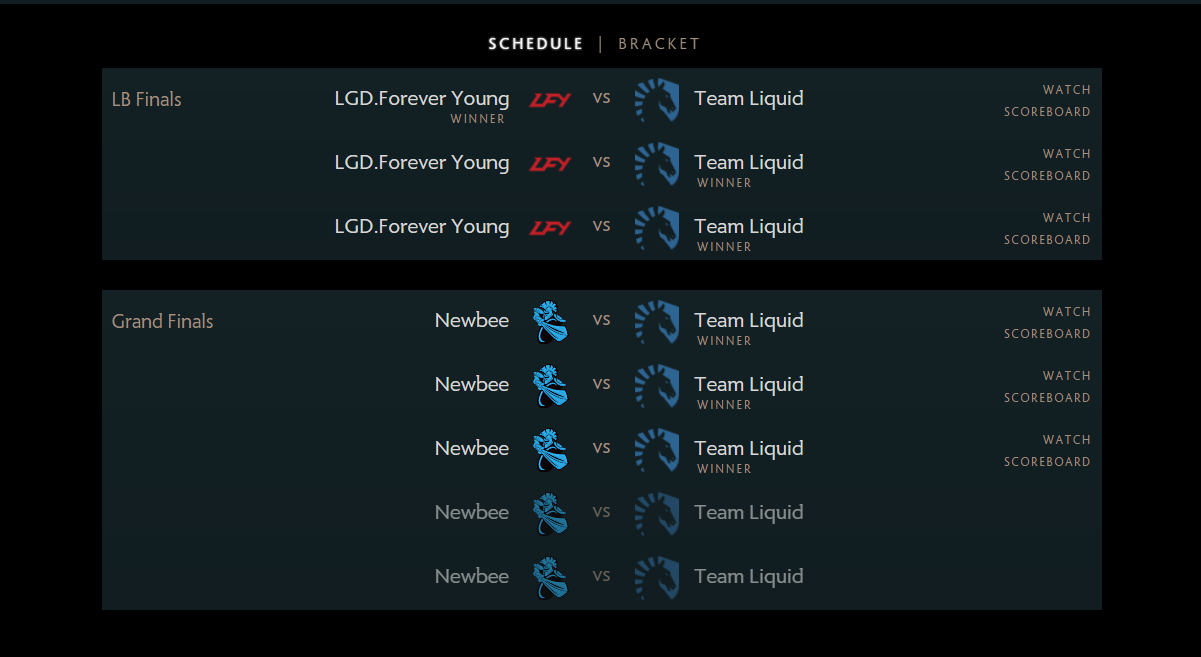Click Newbee logo in third Grand Finals game
Image resolution: width=1201 pixels, height=657 pixels.
(550, 450)
